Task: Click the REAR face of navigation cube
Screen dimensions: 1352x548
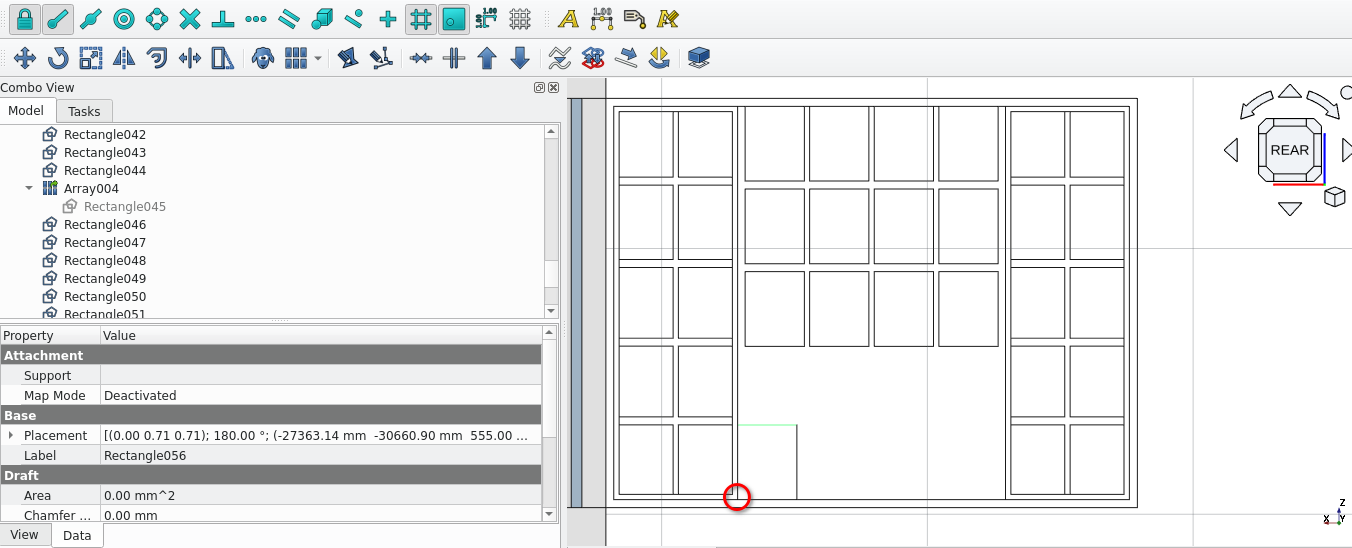Action: point(1289,150)
